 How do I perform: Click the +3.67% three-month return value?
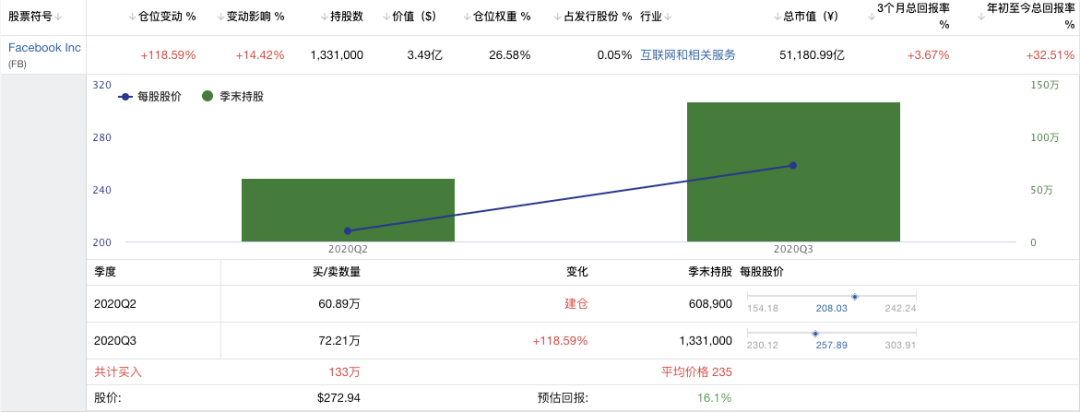[x=929, y=55]
